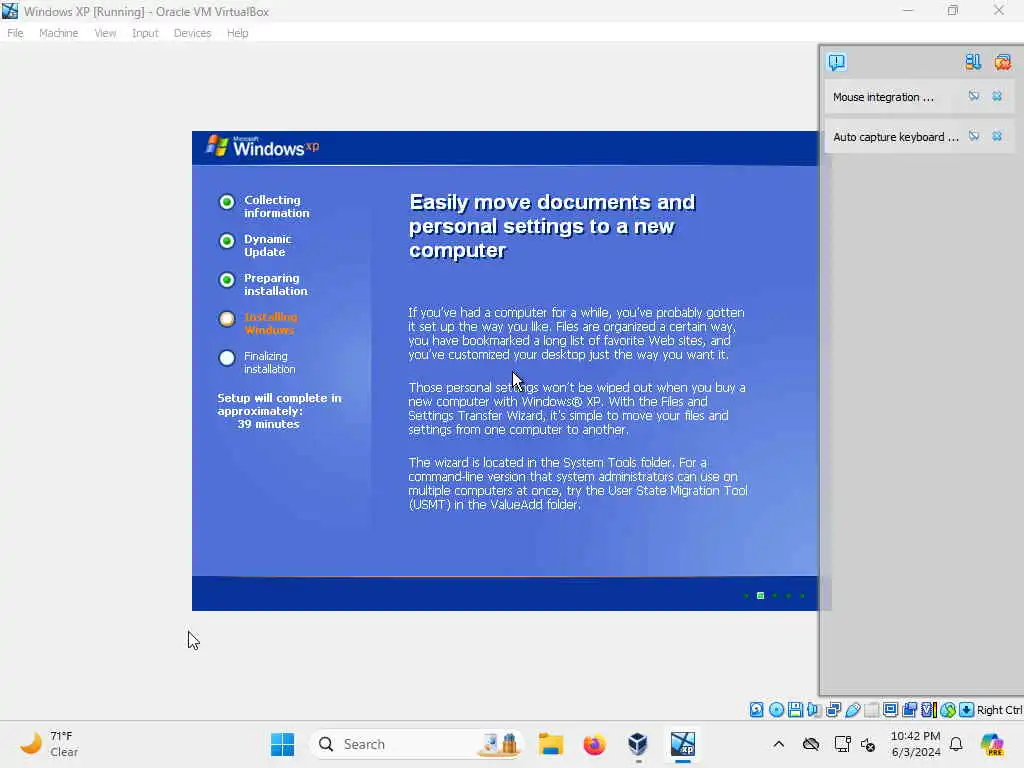The width and height of the screenshot is (1024, 768).
Task: Click the taskbar Search box
Action: [417, 744]
